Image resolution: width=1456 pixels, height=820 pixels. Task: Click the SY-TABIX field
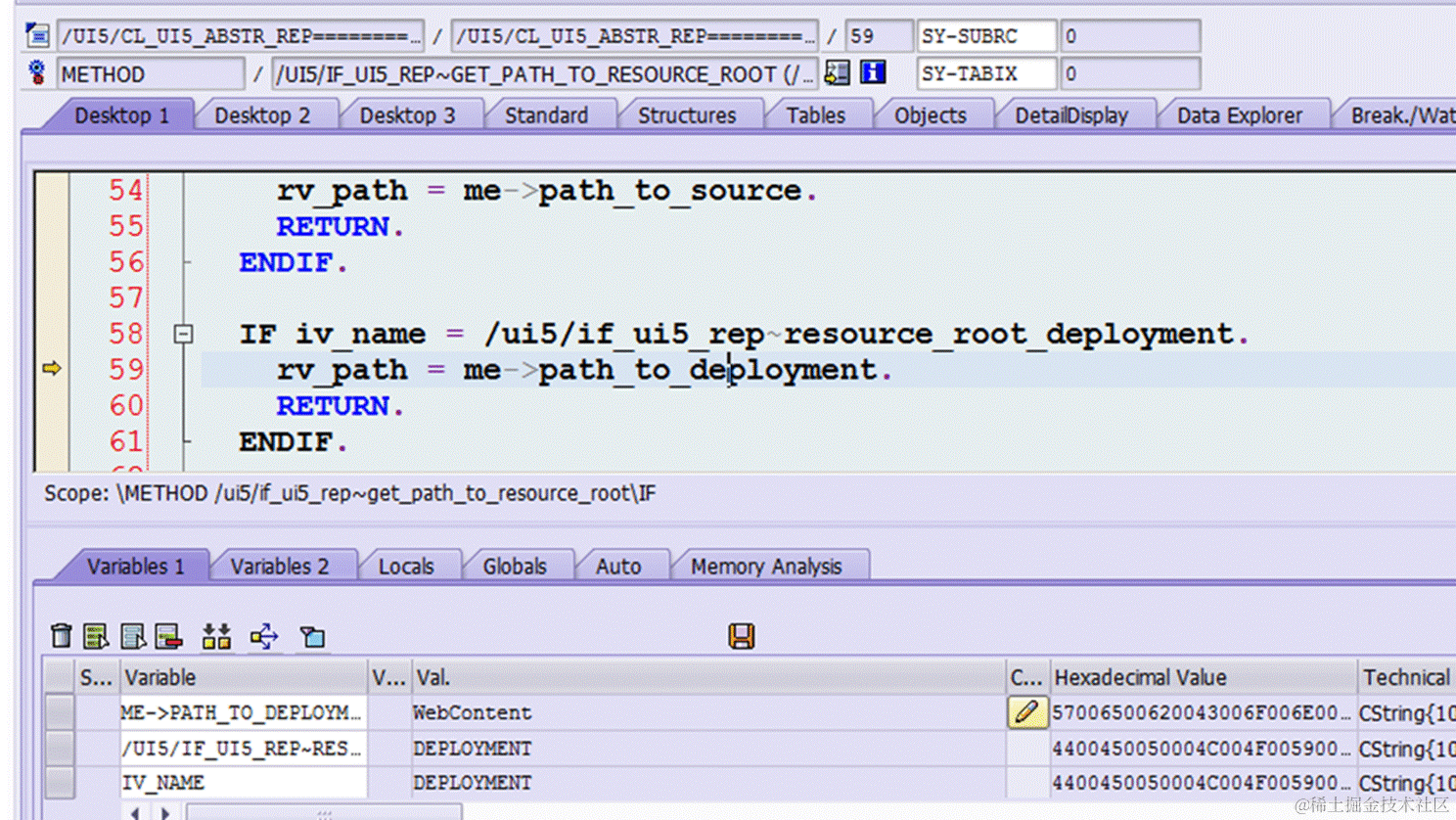point(986,73)
